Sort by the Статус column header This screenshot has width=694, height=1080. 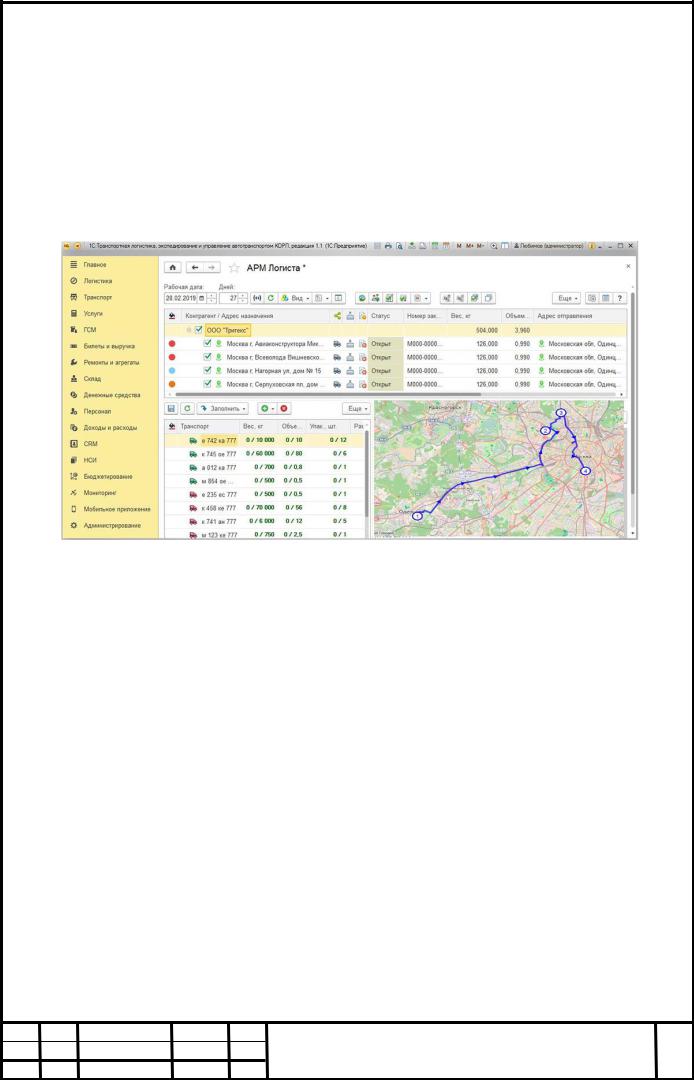pyautogui.click(x=386, y=316)
